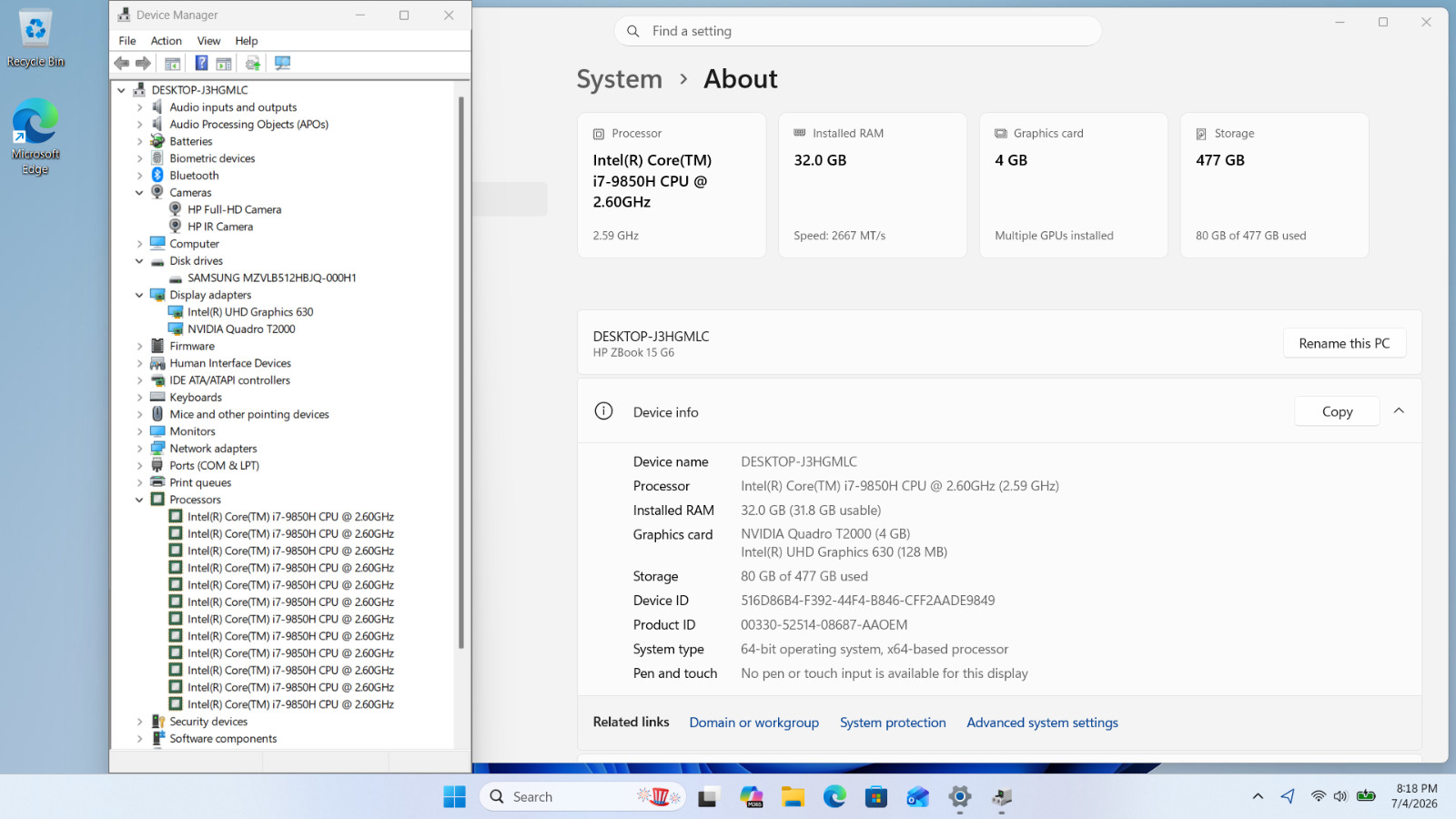This screenshot has height=819, width=1456.
Task: Launch Microsoft 365 Copilot from the taskbar
Action: coord(751,797)
